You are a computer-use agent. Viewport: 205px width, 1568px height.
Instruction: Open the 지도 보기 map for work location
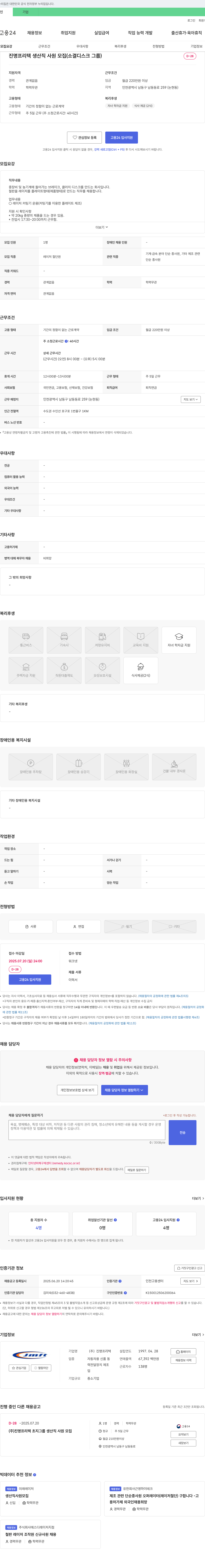click(x=190, y=399)
